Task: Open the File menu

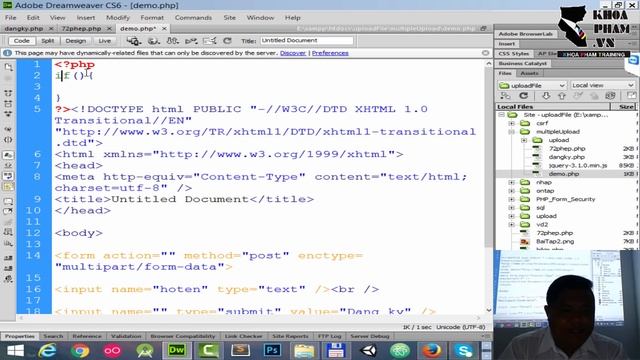Action: point(11,18)
